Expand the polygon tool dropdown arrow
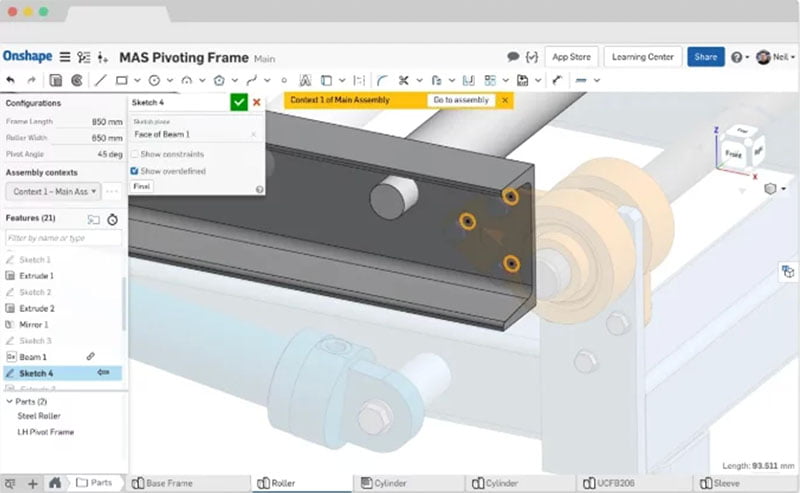The width and height of the screenshot is (800, 493). [235, 80]
